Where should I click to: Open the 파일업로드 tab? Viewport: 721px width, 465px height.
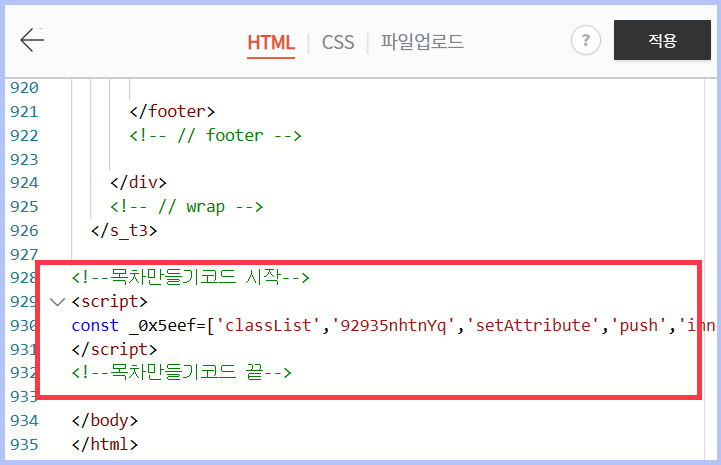[x=422, y=42]
